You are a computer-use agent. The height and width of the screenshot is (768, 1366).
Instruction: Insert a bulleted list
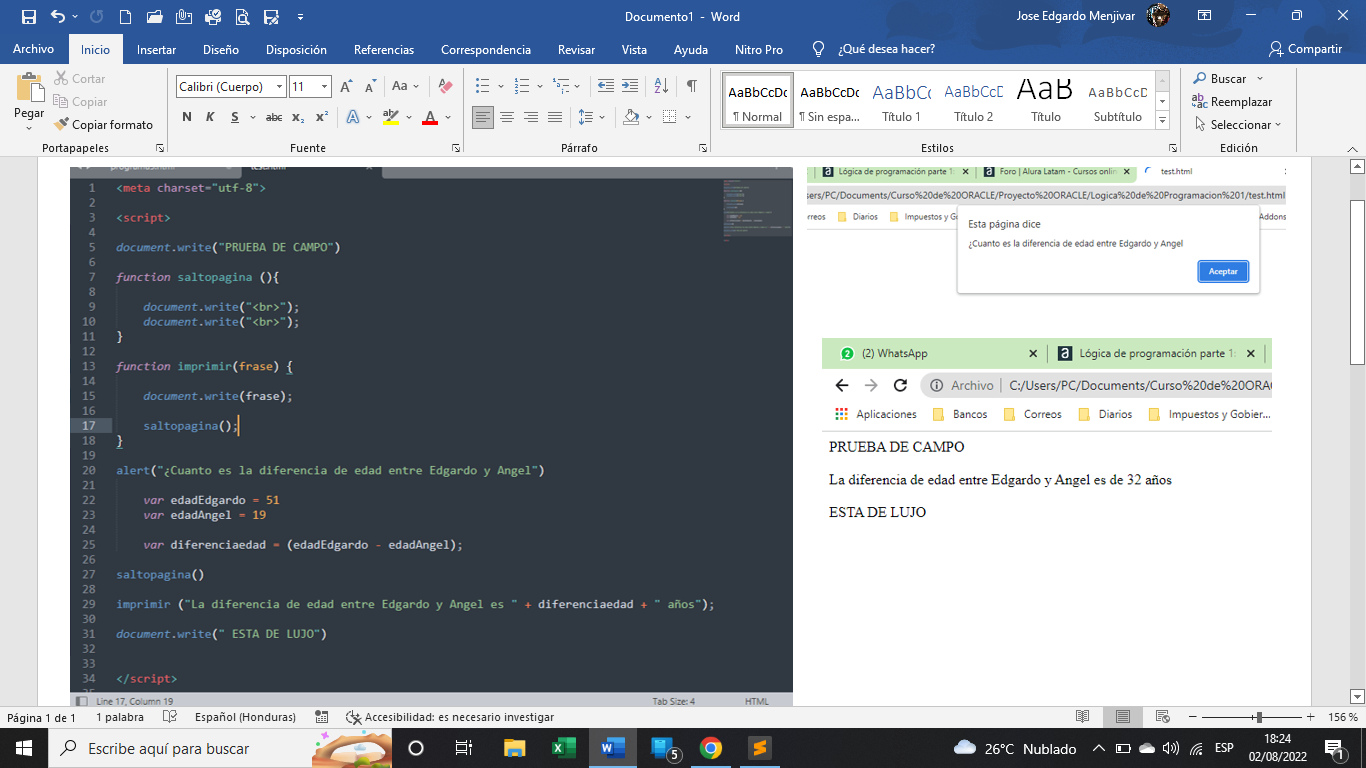pyautogui.click(x=482, y=87)
